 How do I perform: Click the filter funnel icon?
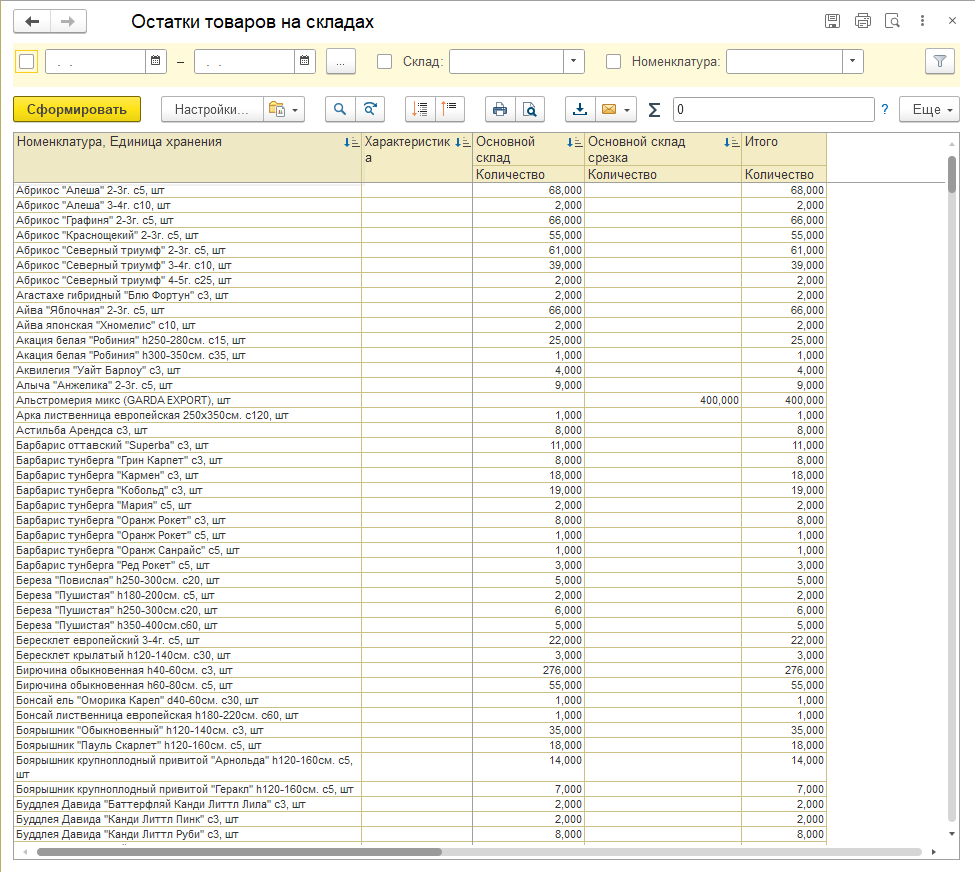point(940,62)
